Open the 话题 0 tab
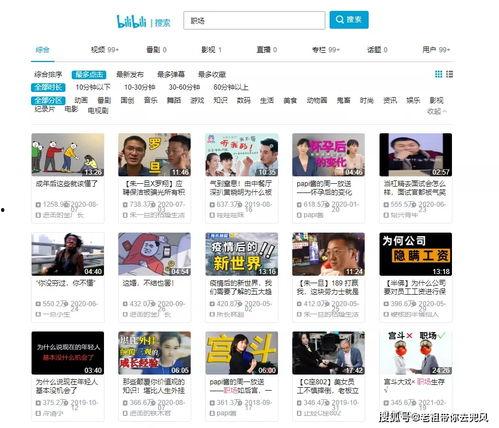Image resolution: width=499 pixels, height=428 pixels. (x=377, y=50)
